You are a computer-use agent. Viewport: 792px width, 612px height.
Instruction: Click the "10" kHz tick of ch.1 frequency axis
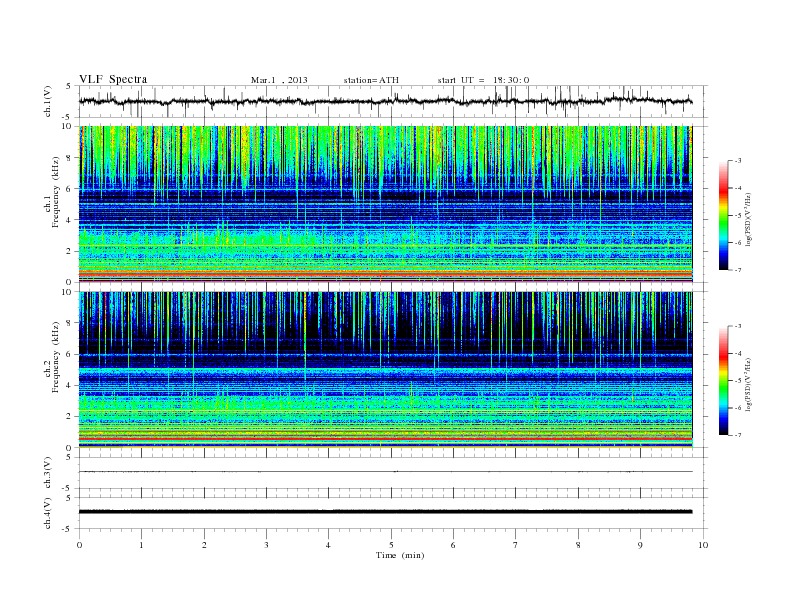tap(67, 126)
